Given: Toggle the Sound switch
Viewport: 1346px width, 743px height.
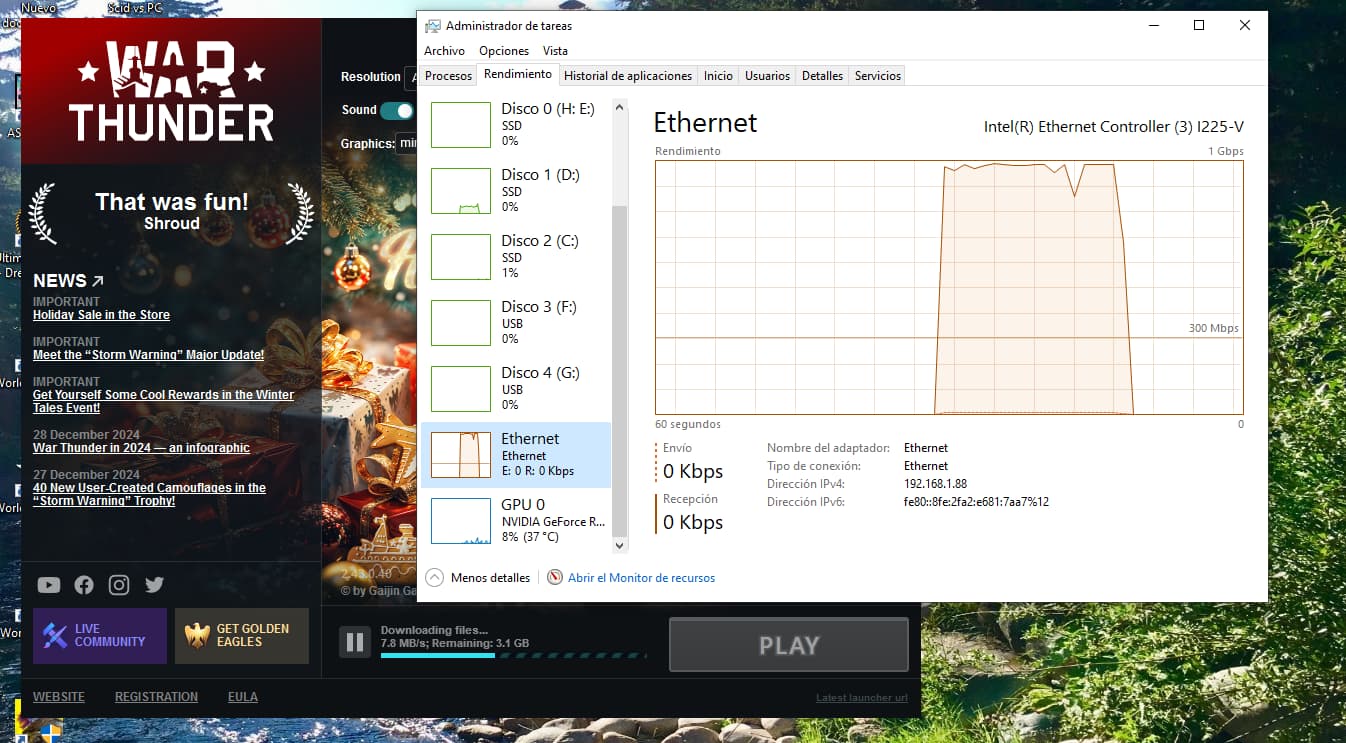Looking at the screenshot, I should pyautogui.click(x=397, y=110).
